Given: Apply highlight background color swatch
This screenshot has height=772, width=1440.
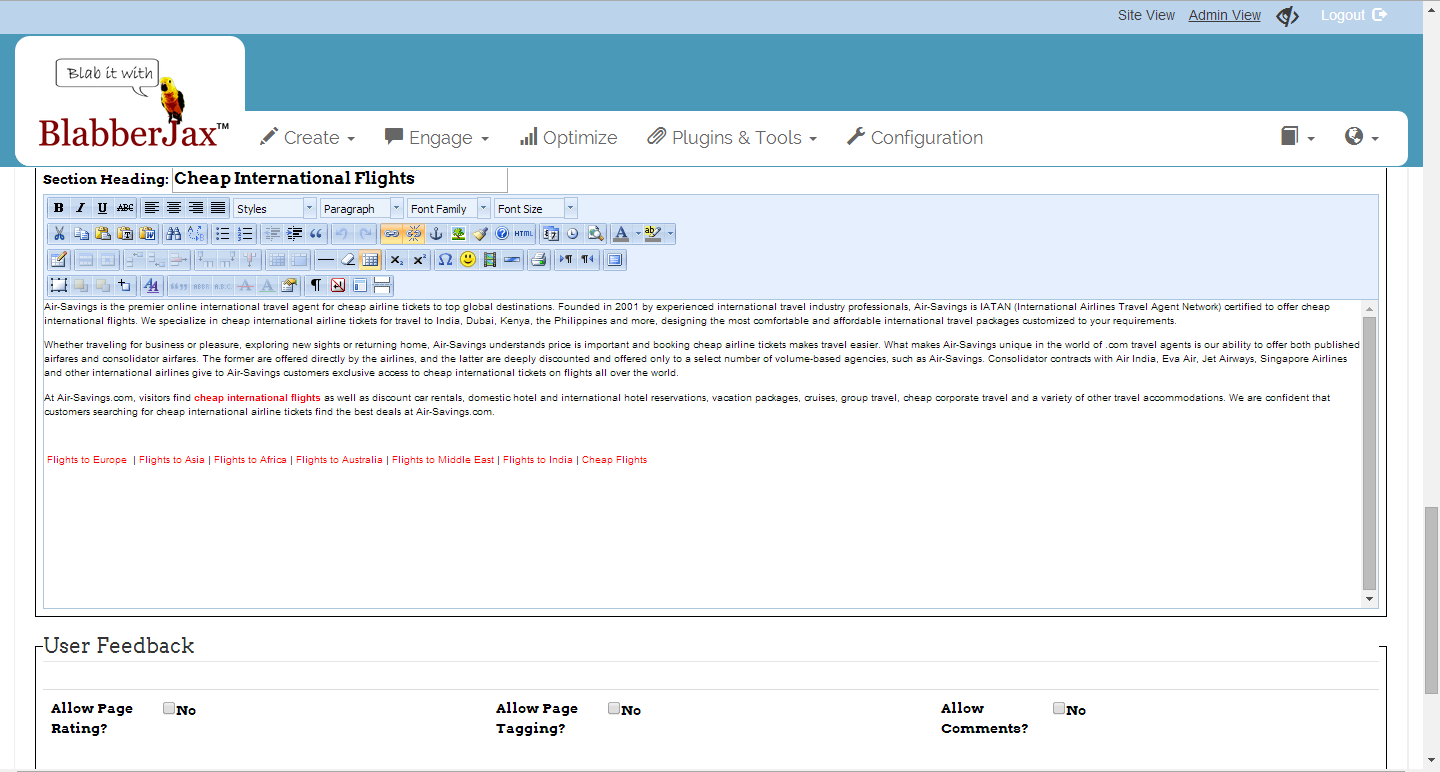Looking at the screenshot, I should [x=654, y=234].
